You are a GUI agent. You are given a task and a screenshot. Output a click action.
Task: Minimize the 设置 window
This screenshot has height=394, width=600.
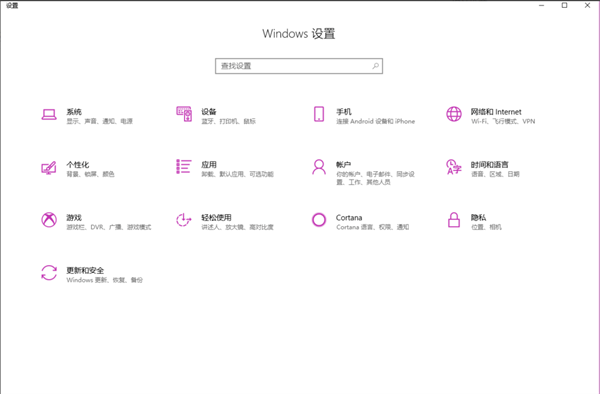click(541, 5)
